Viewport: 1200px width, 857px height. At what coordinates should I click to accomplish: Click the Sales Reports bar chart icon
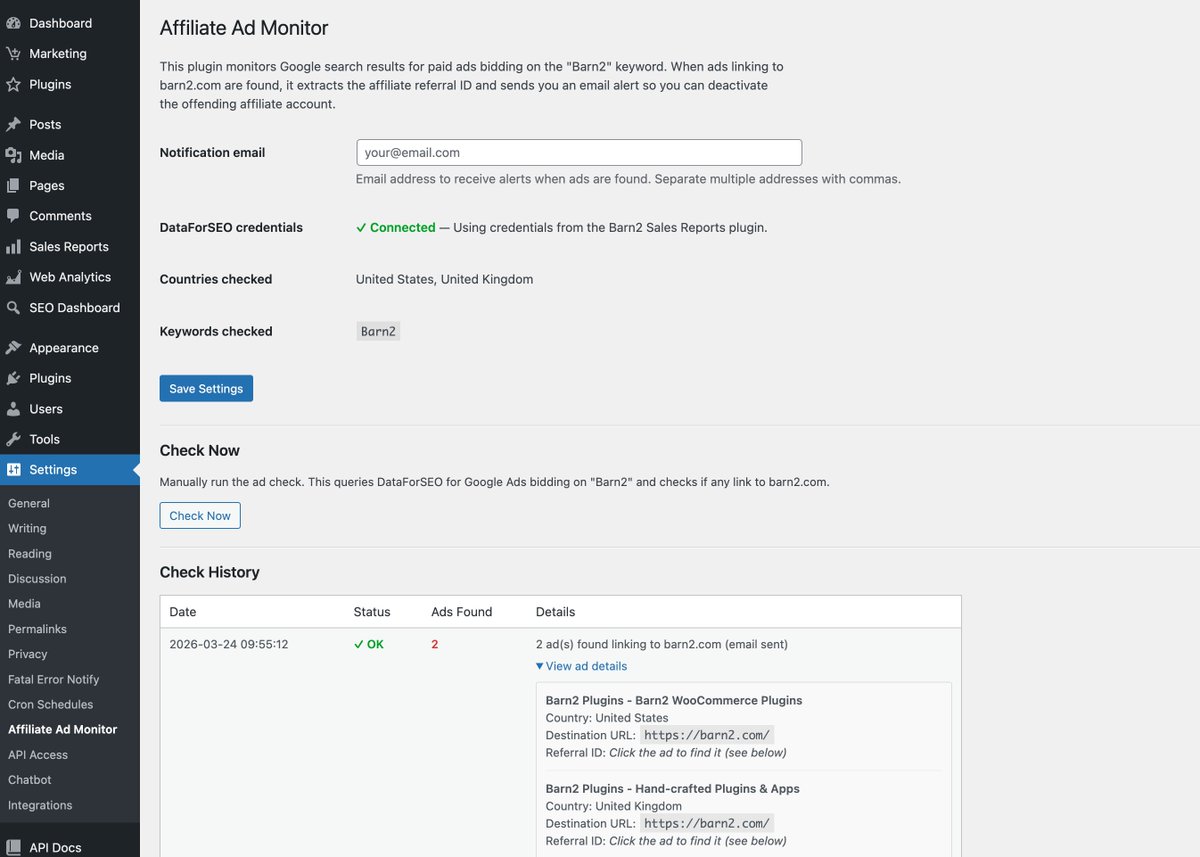coord(13,246)
